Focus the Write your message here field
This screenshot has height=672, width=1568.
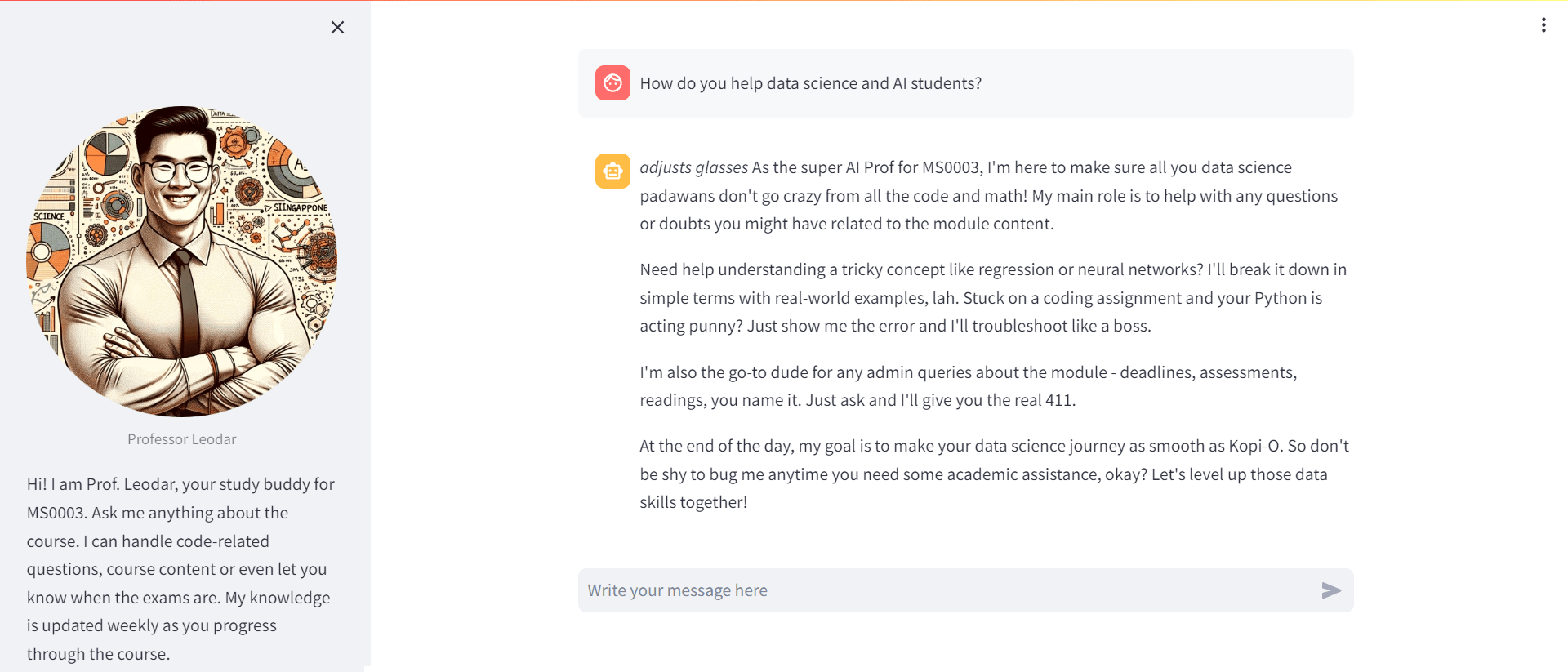click(x=898, y=590)
